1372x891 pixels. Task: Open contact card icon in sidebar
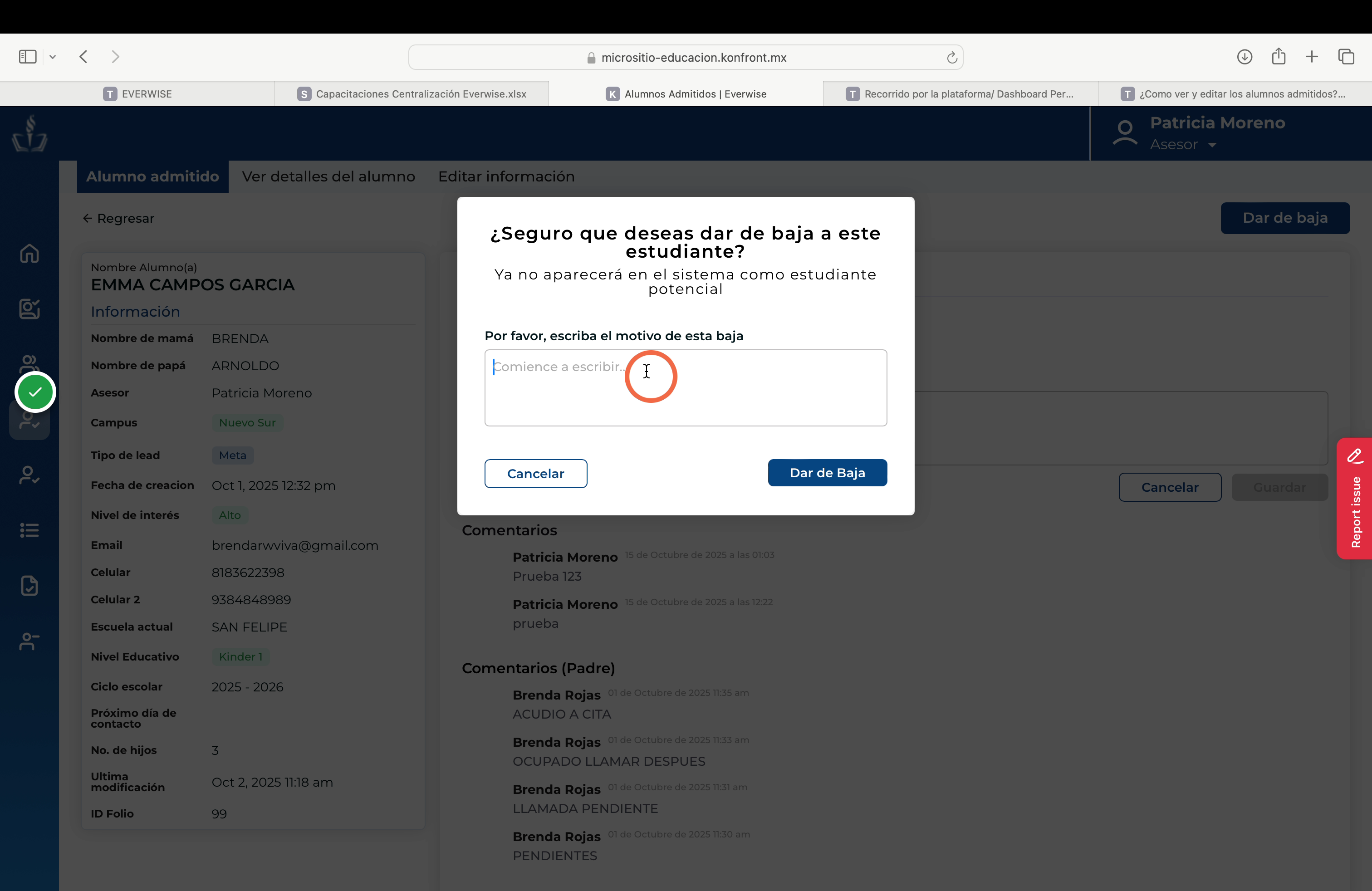[29, 309]
